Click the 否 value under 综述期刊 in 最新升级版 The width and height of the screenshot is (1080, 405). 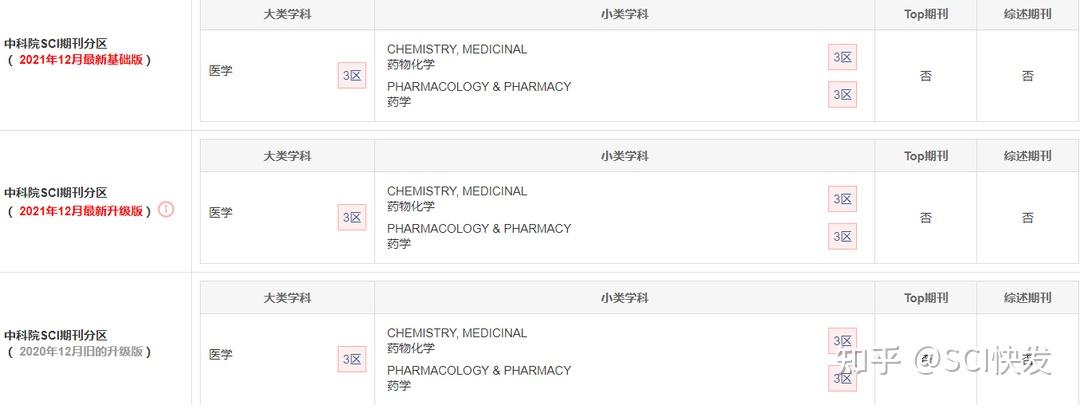point(1027,218)
